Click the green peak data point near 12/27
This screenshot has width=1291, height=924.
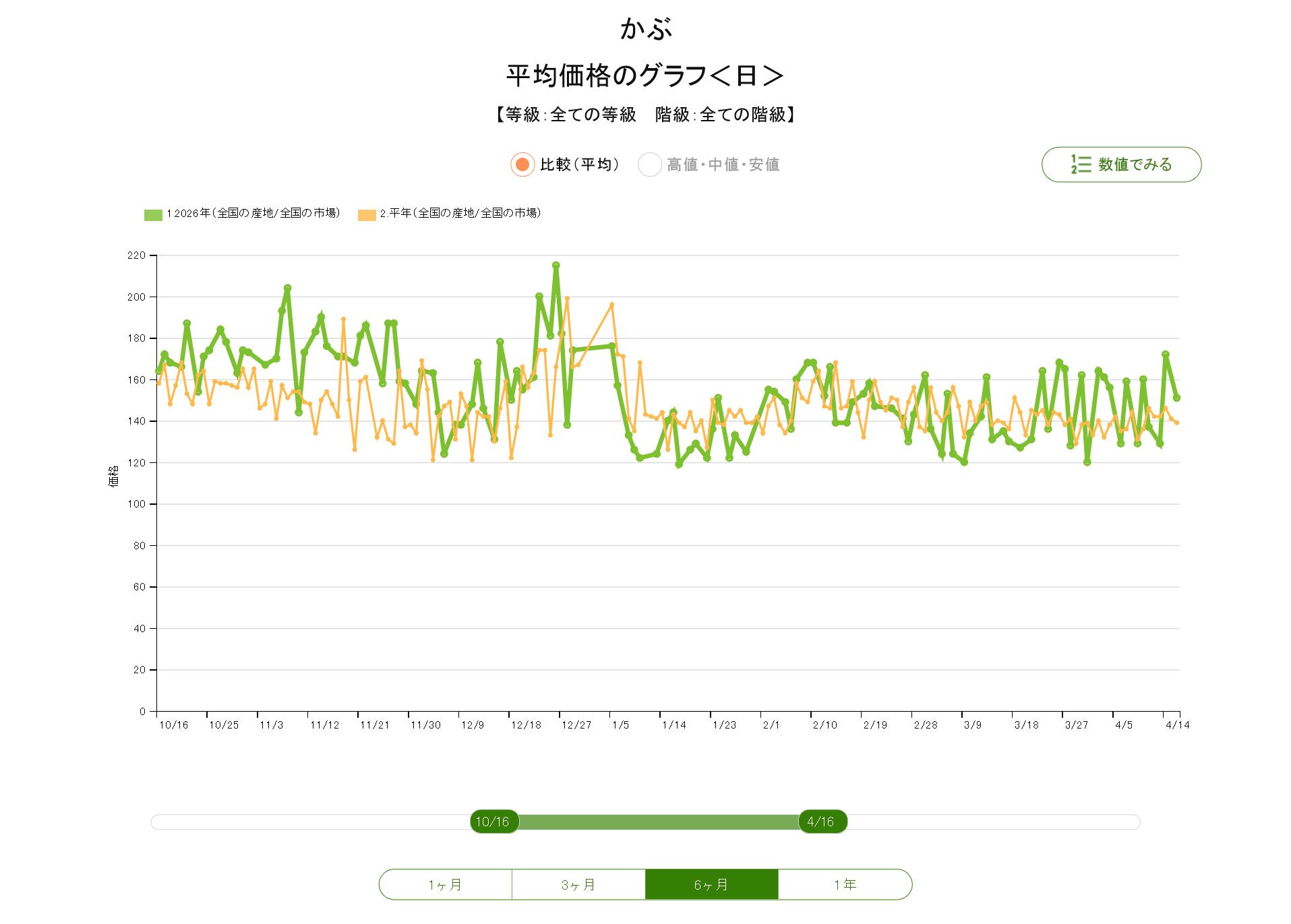[x=556, y=266]
